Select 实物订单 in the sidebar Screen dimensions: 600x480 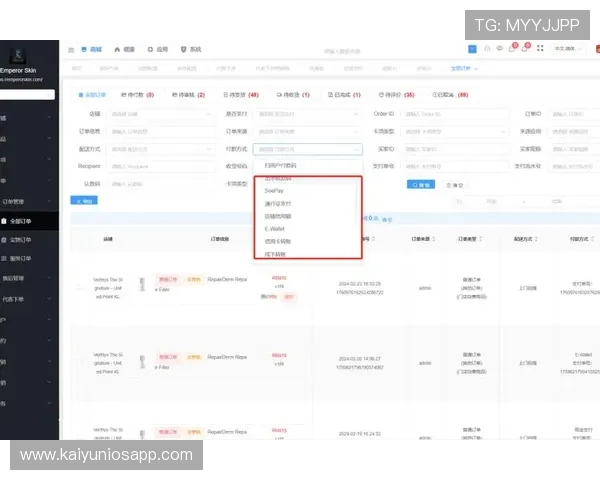point(27,240)
